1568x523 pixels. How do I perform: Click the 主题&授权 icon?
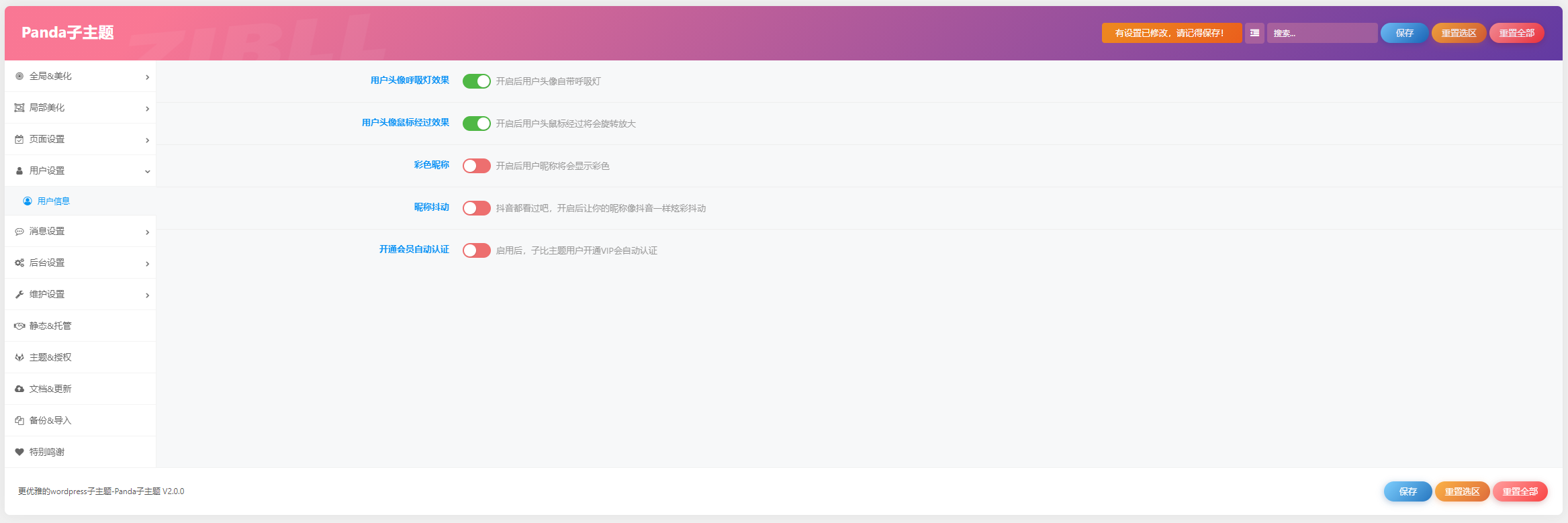tap(19, 358)
